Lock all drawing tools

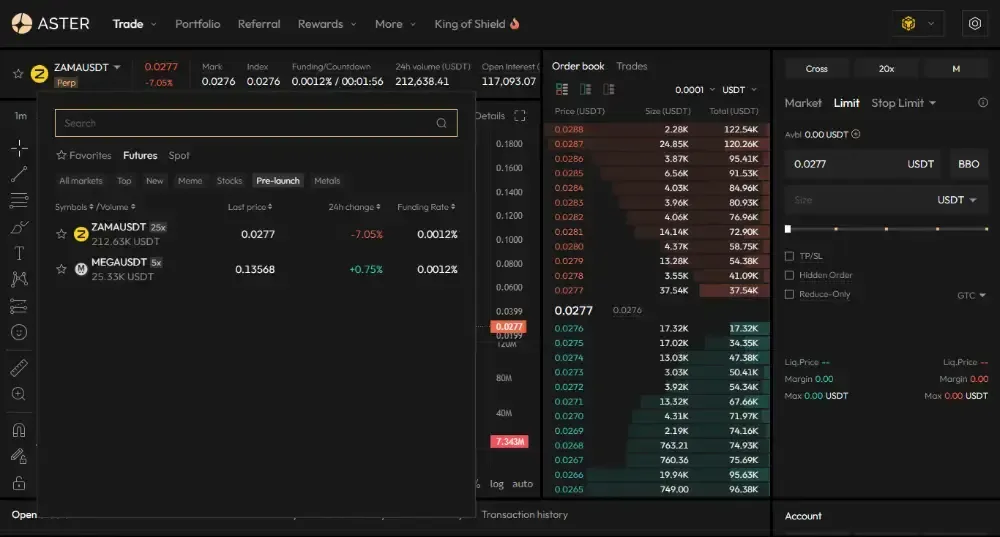click(x=19, y=483)
